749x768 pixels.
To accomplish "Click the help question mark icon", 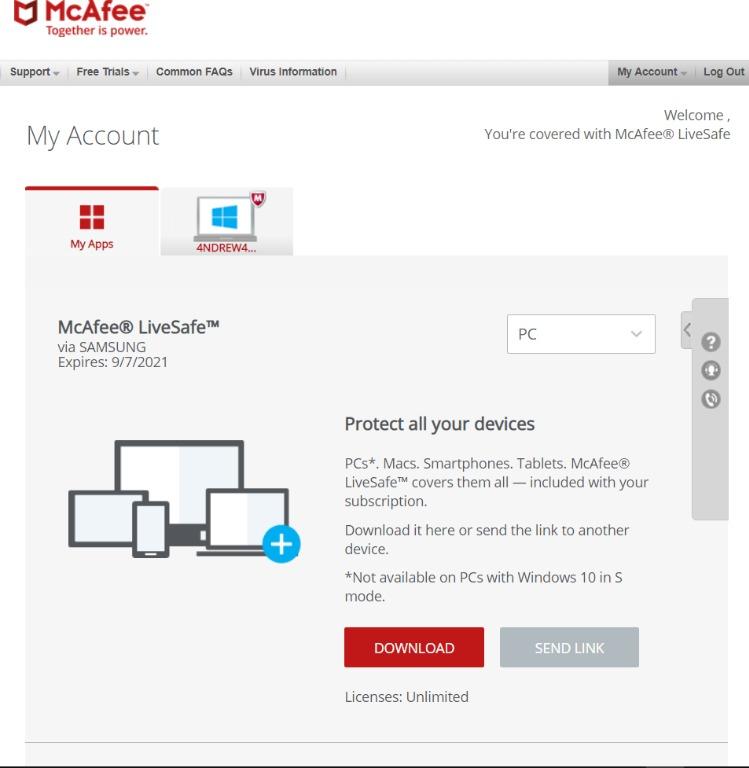I will [710, 342].
